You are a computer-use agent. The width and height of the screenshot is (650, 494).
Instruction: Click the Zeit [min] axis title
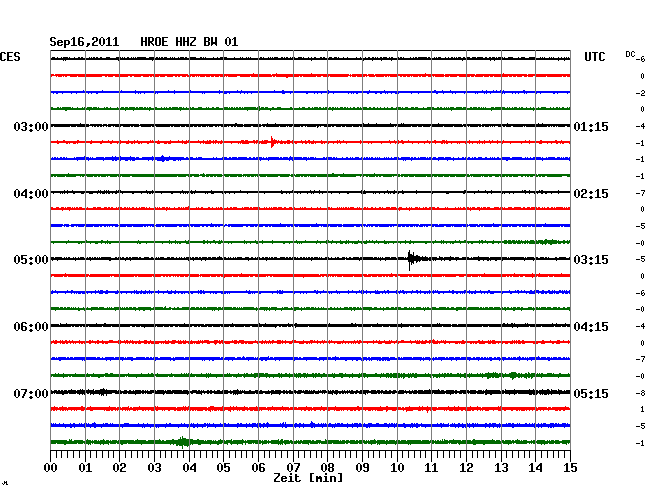pyautogui.click(x=308, y=478)
